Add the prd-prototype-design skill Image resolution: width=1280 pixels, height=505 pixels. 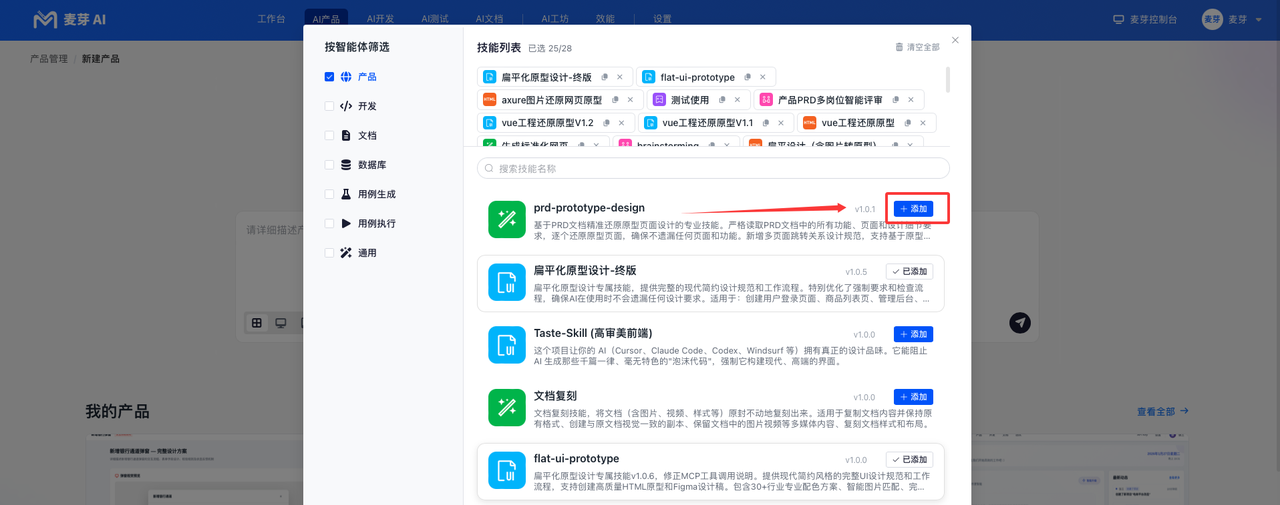[x=913, y=209]
